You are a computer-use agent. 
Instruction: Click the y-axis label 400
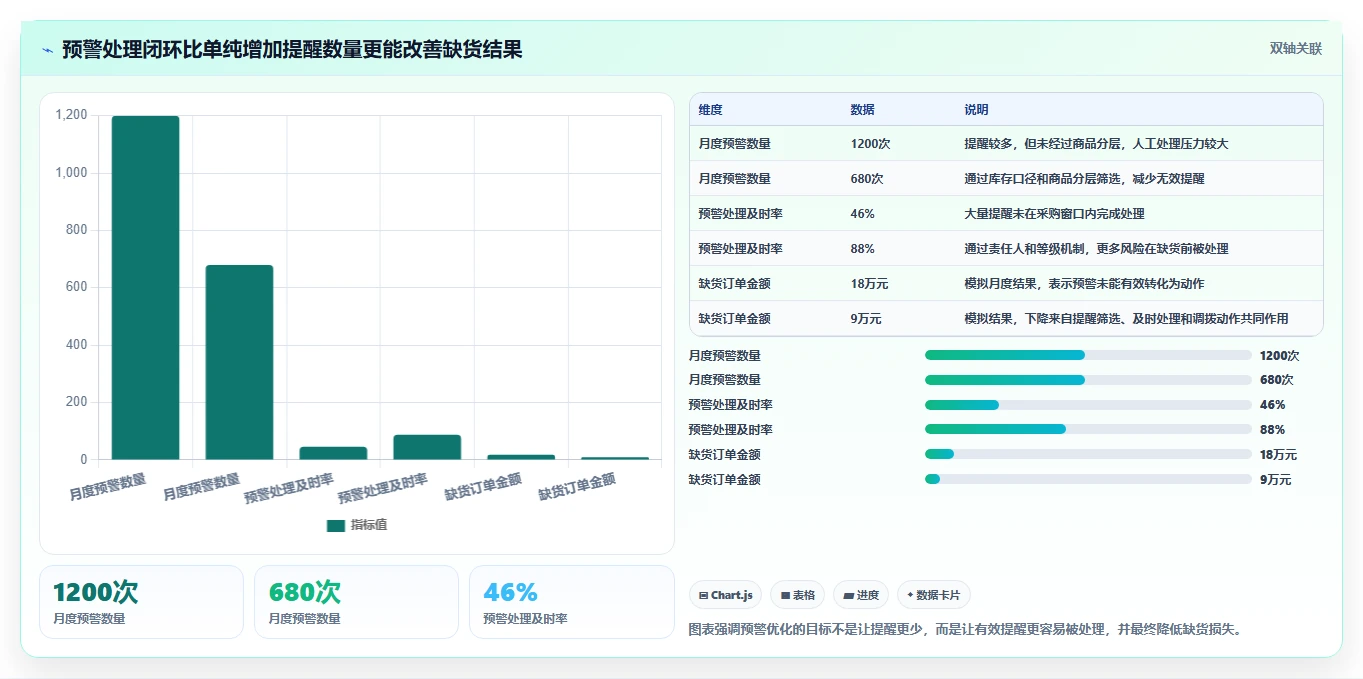tap(77, 345)
